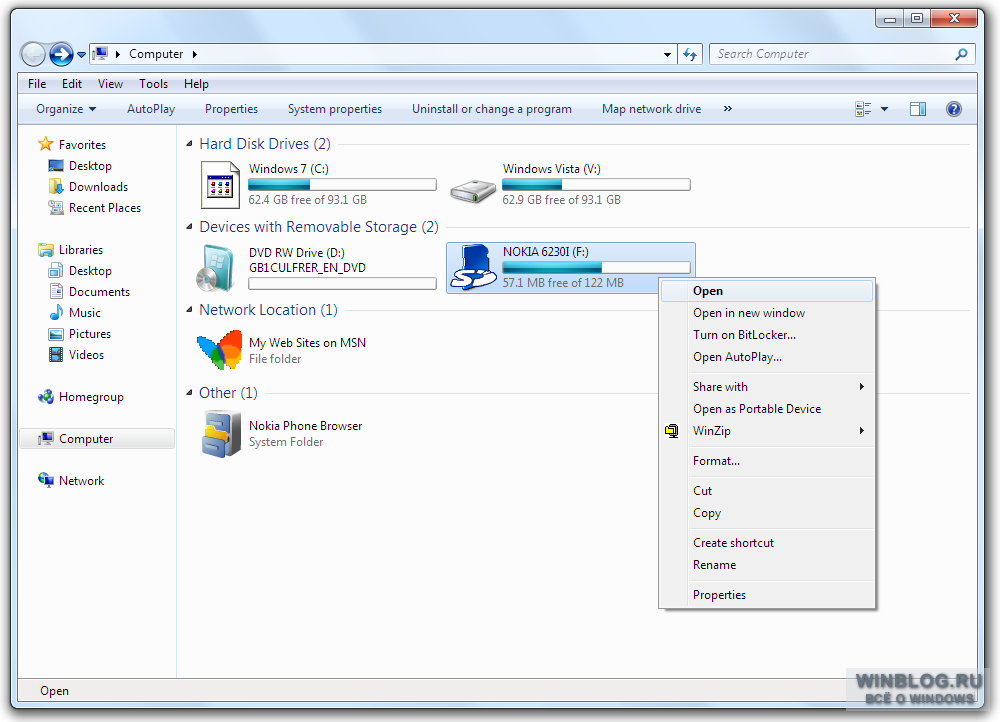1000x722 pixels.
Task: Click the Back navigation arrow button
Action: coord(33,54)
